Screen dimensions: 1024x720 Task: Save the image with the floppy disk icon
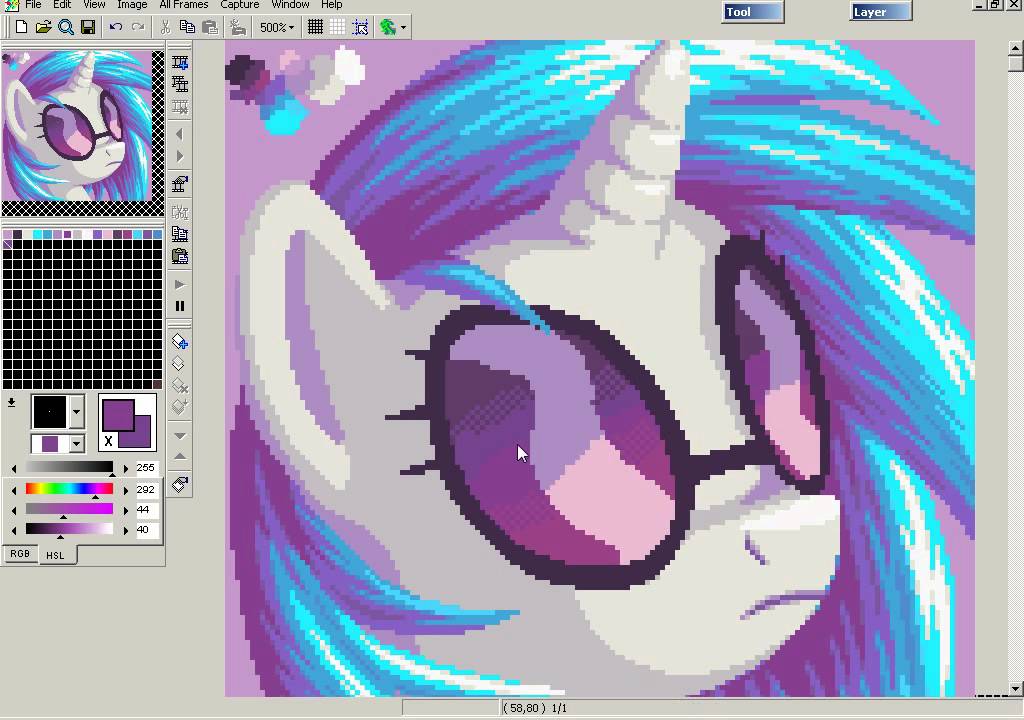[88, 27]
